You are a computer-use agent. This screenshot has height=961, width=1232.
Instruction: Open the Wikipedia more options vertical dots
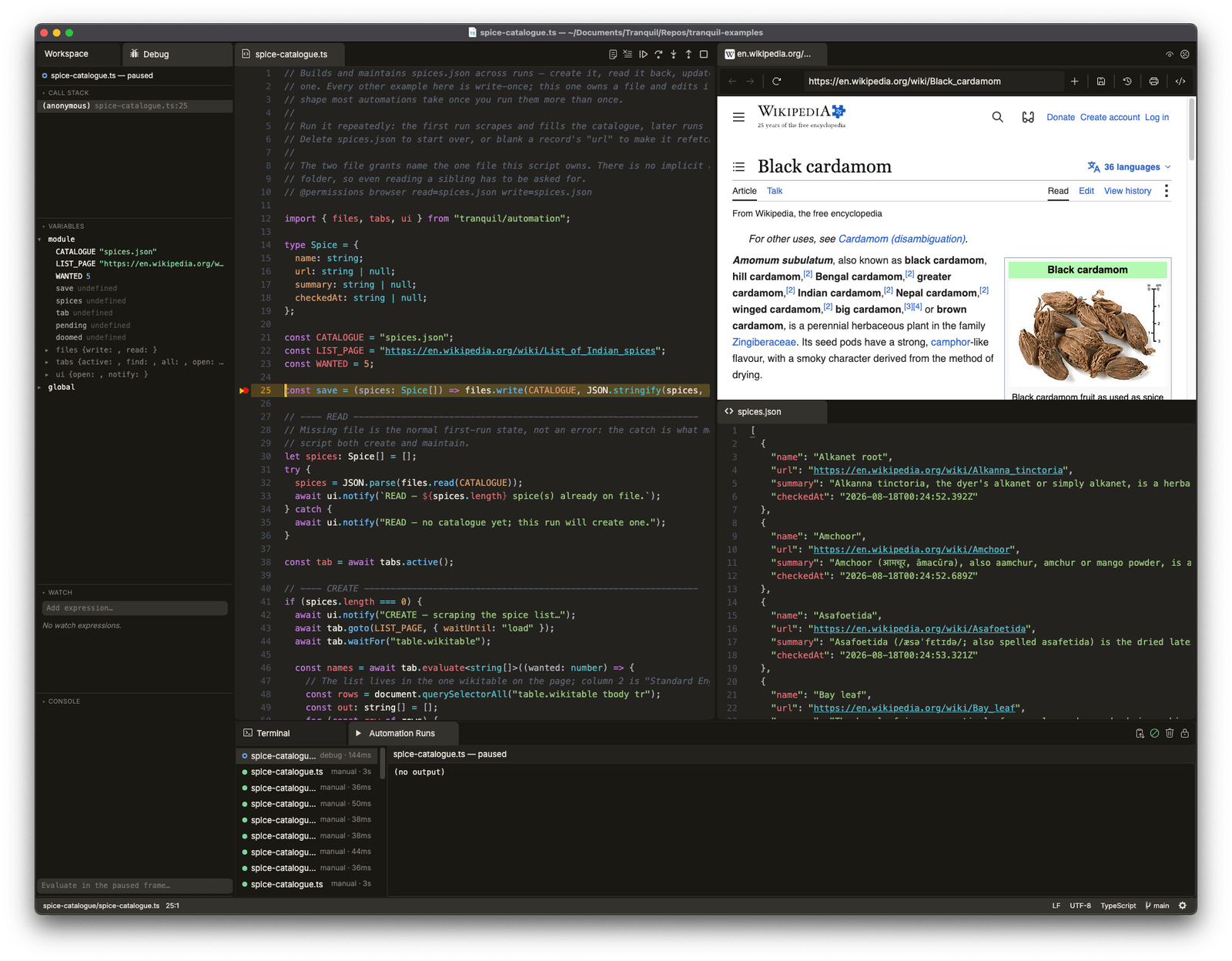coord(1167,191)
